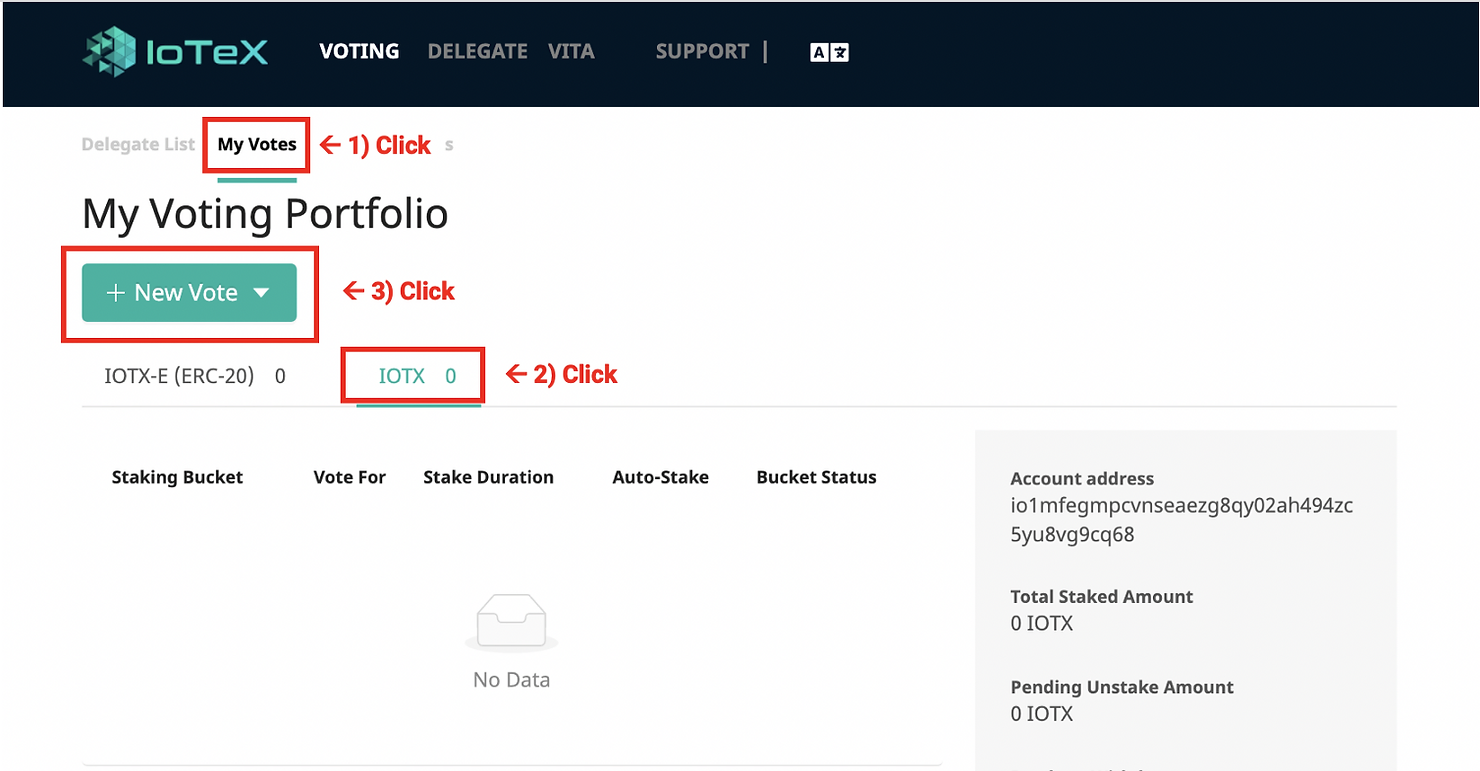
Task: Select the IOTX-E (ERC-20) tab
Action: pos(194,376)
